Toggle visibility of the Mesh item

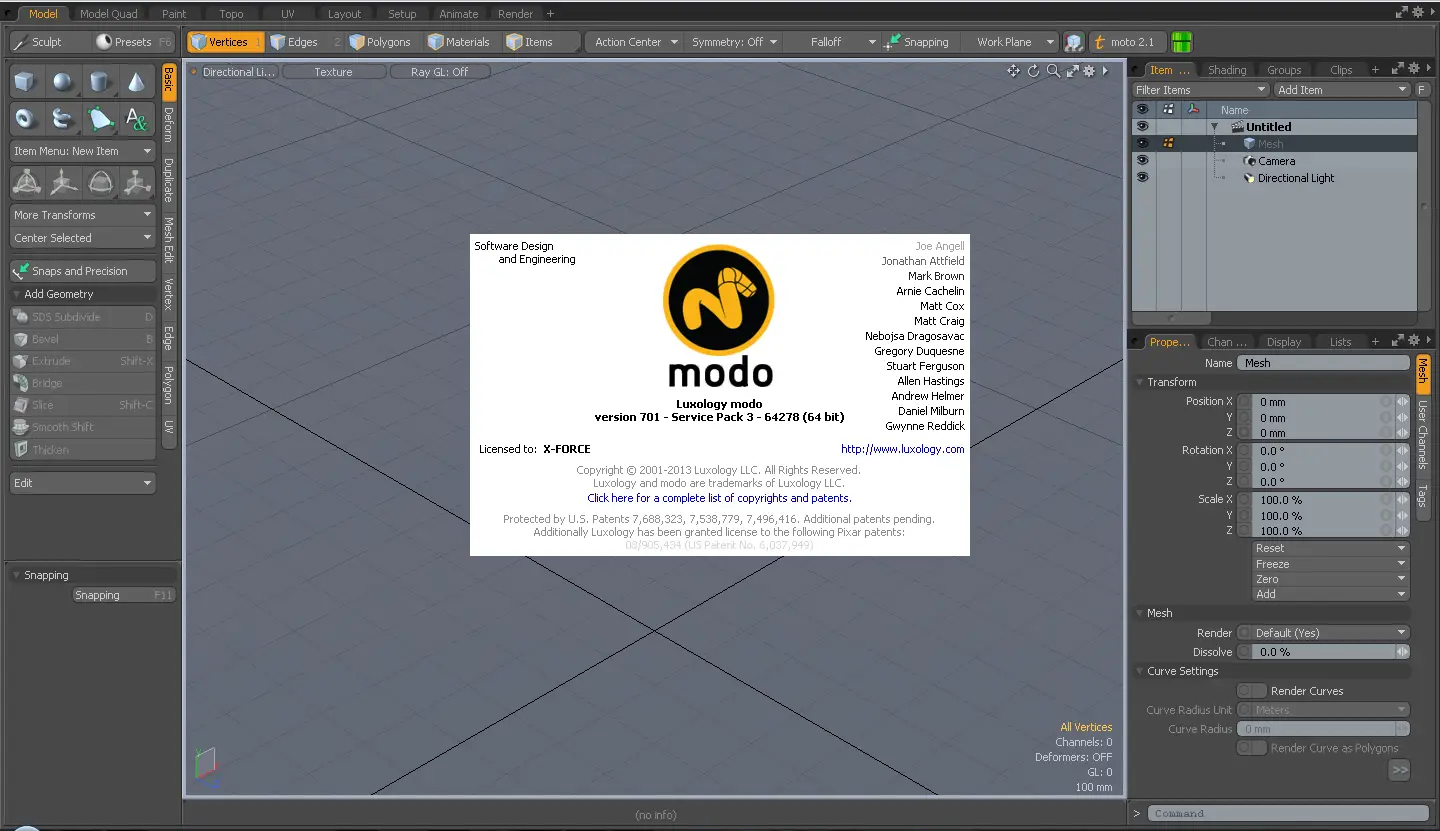coord(1143,144)
